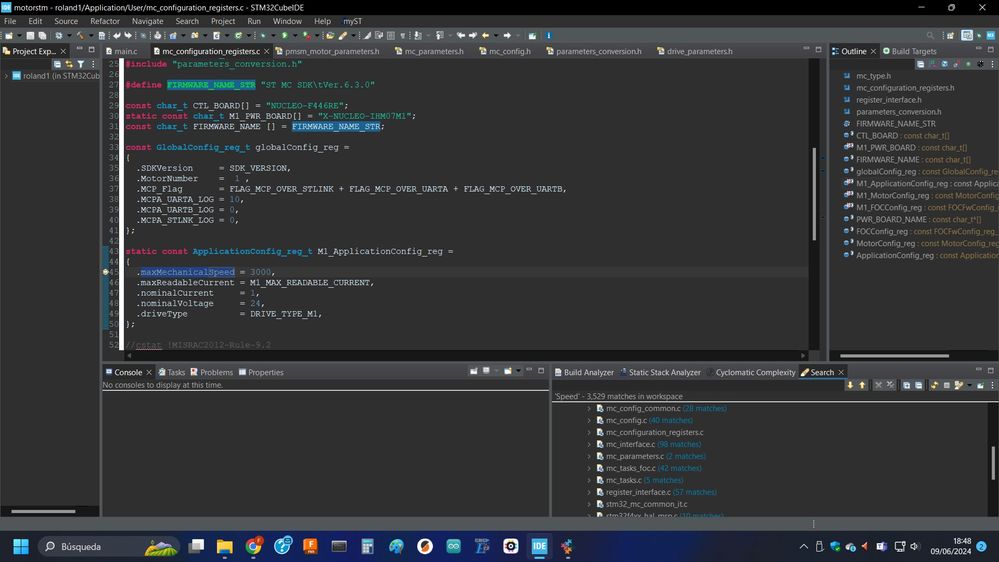Collapse all in Project Explorer
Screen dimensions: 999x562
(x=57, y=64)
